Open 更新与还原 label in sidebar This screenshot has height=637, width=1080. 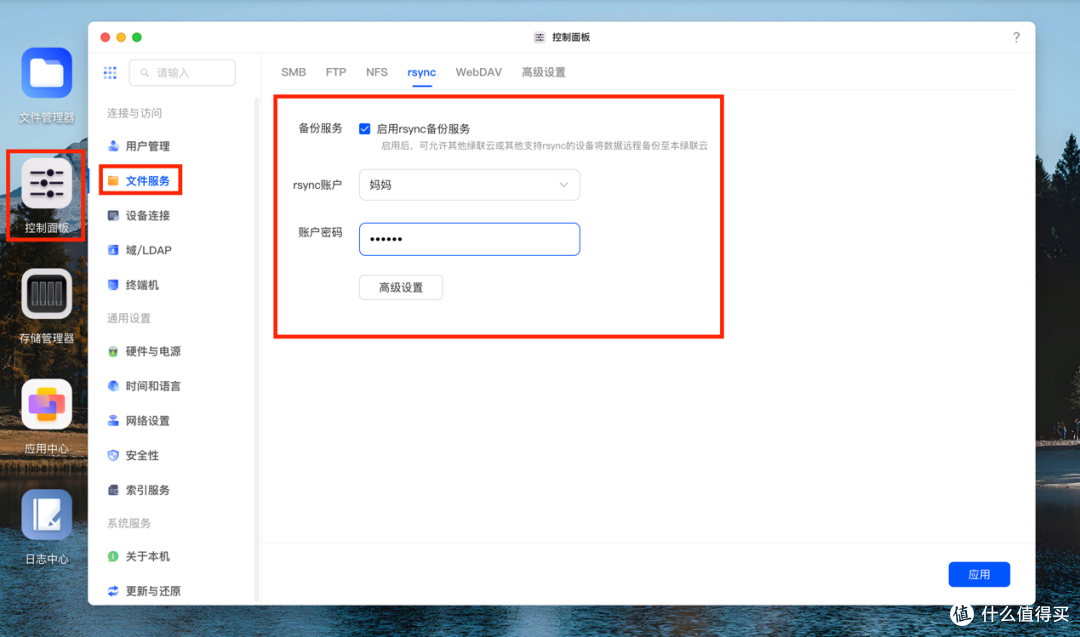[153, 591]
